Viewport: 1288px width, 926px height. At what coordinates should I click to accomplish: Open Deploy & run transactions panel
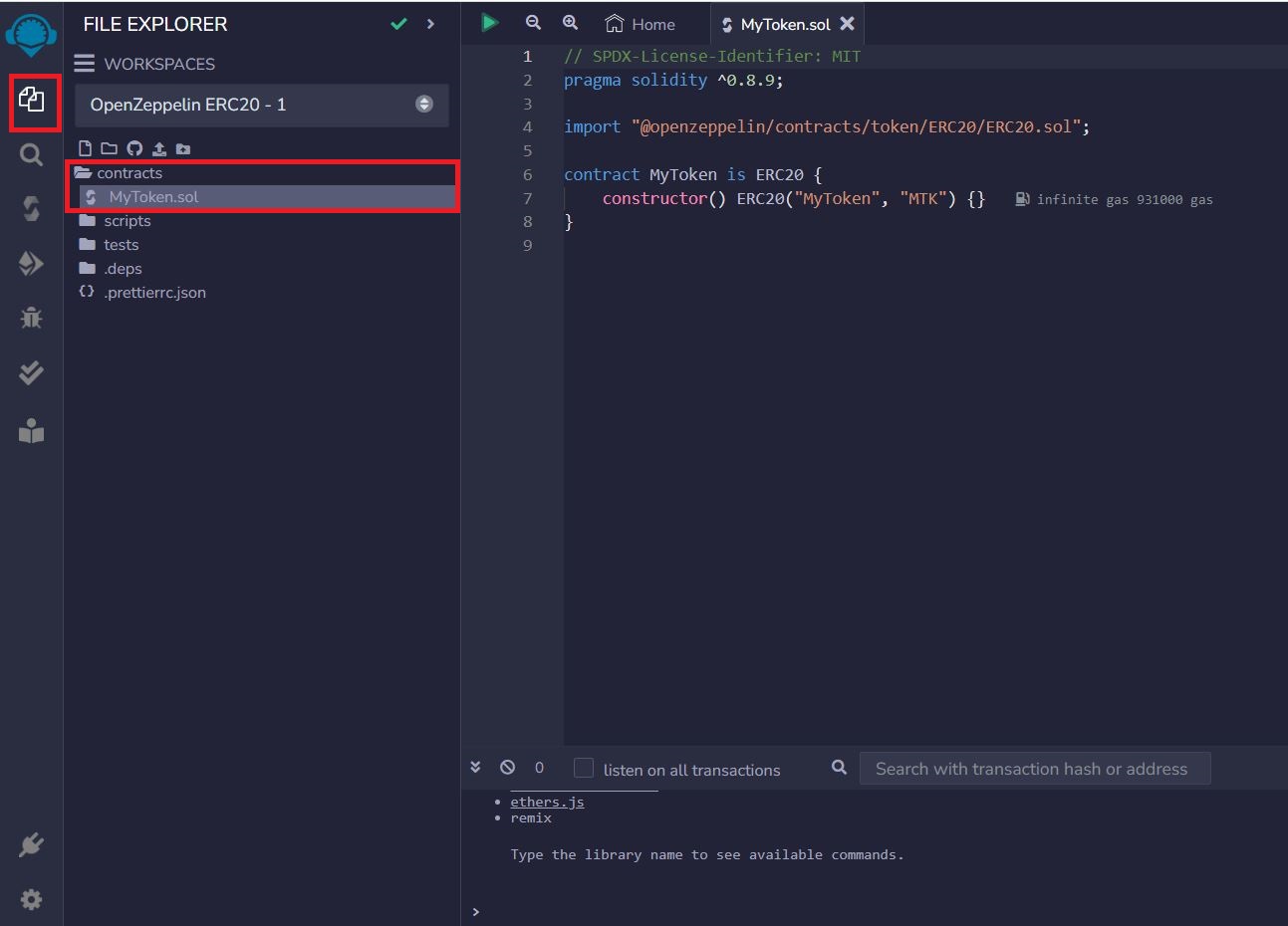click(32, 264)
